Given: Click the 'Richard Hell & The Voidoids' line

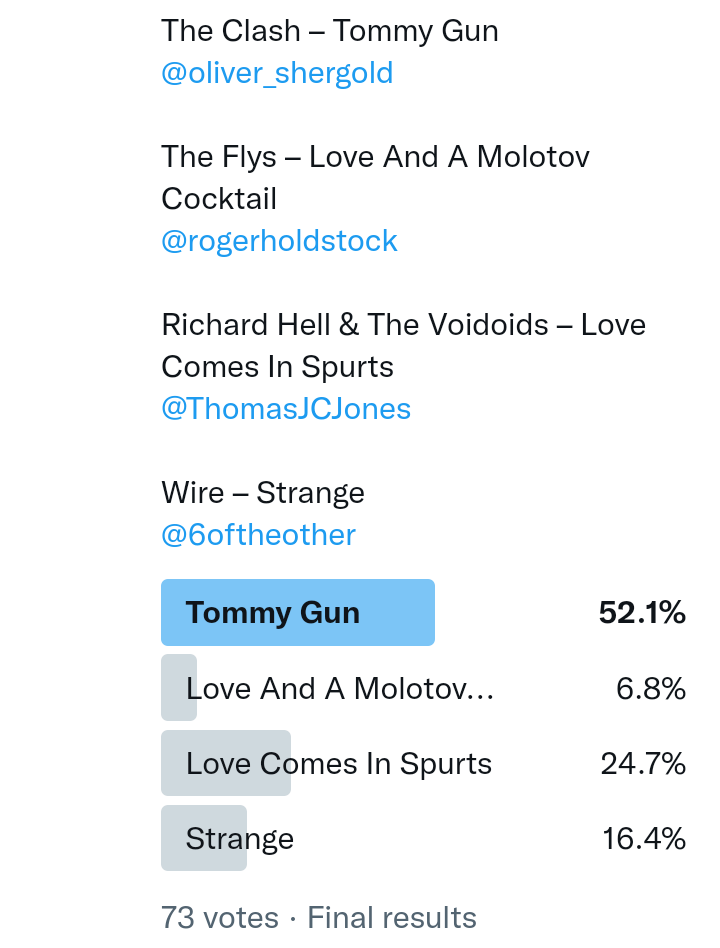Looking at the screenshot, I should pyautogui.click(x=403, y=325).
